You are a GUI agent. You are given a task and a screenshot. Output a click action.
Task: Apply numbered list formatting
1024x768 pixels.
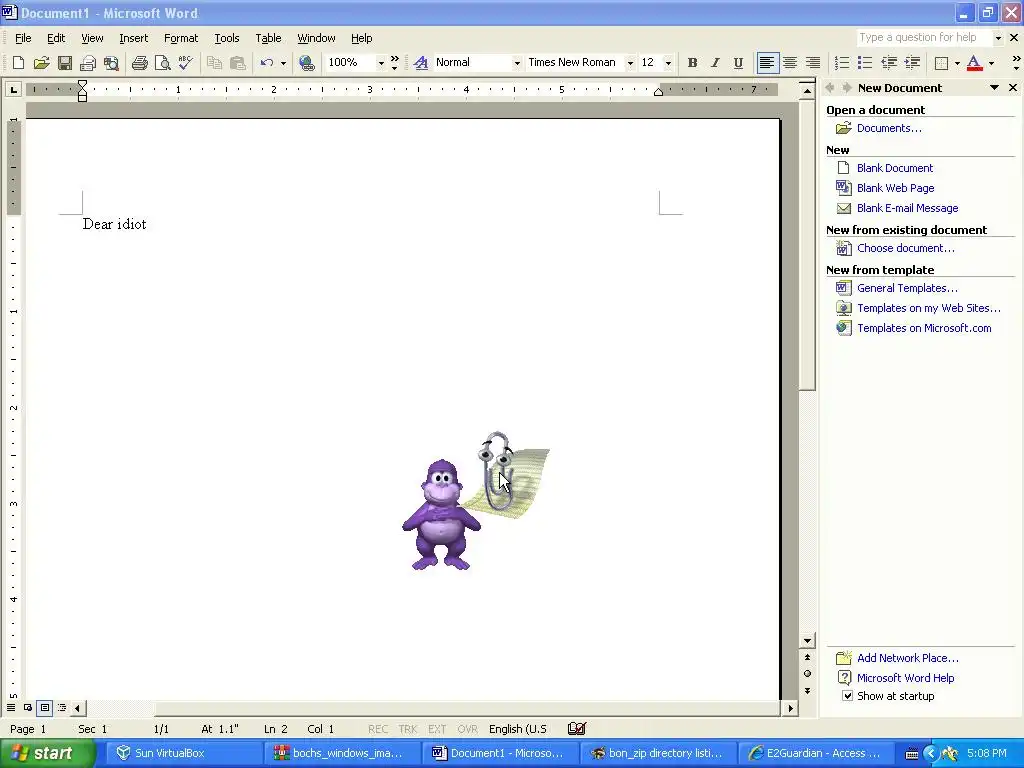pyautogui.click(x=842, y=63)
